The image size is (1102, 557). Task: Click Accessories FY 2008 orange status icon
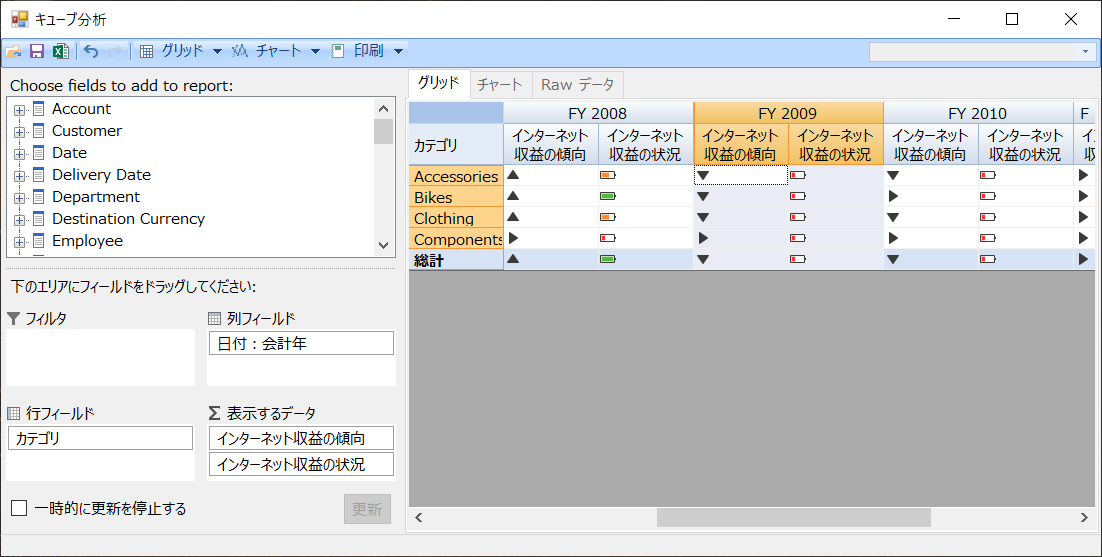tap(608, 175)
